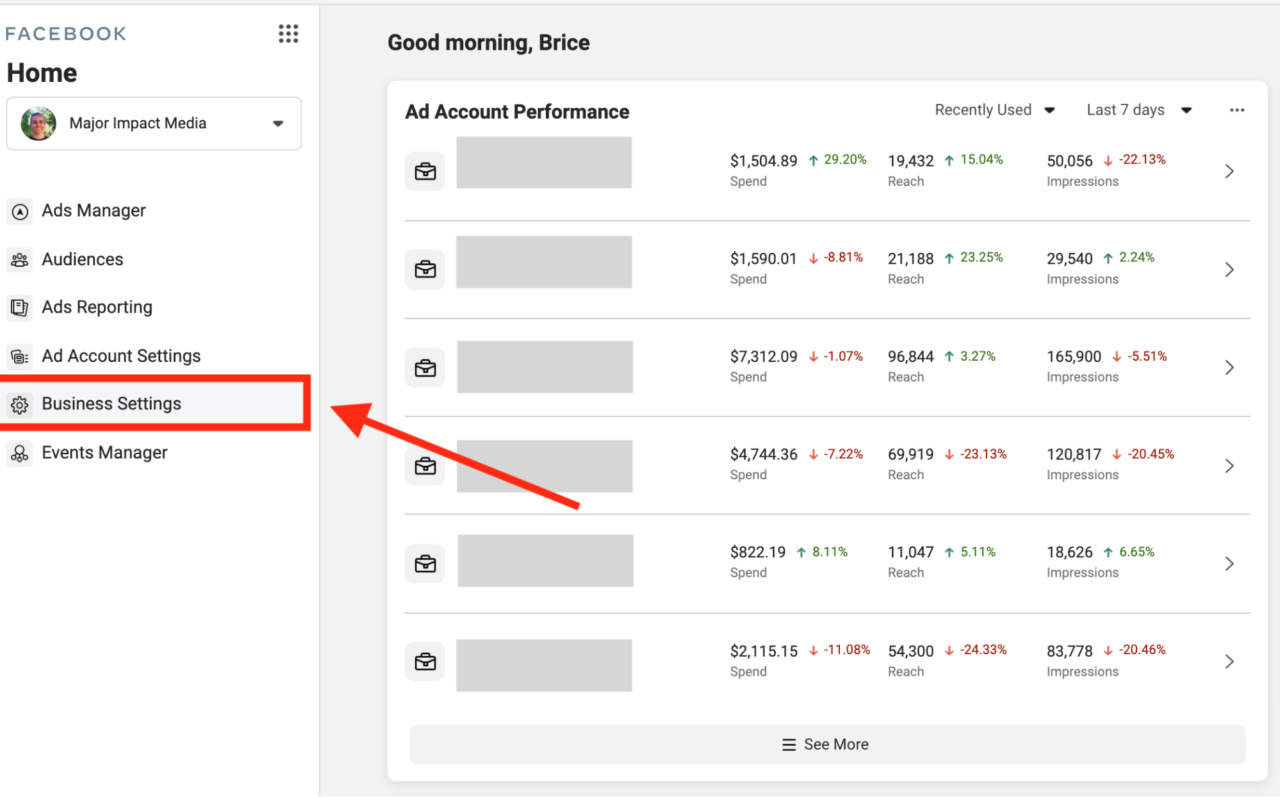Click the Good morning, Brice greeting
Image resolution: width=1280 pixels, height=797 pixels.
(x=488, y=43)
